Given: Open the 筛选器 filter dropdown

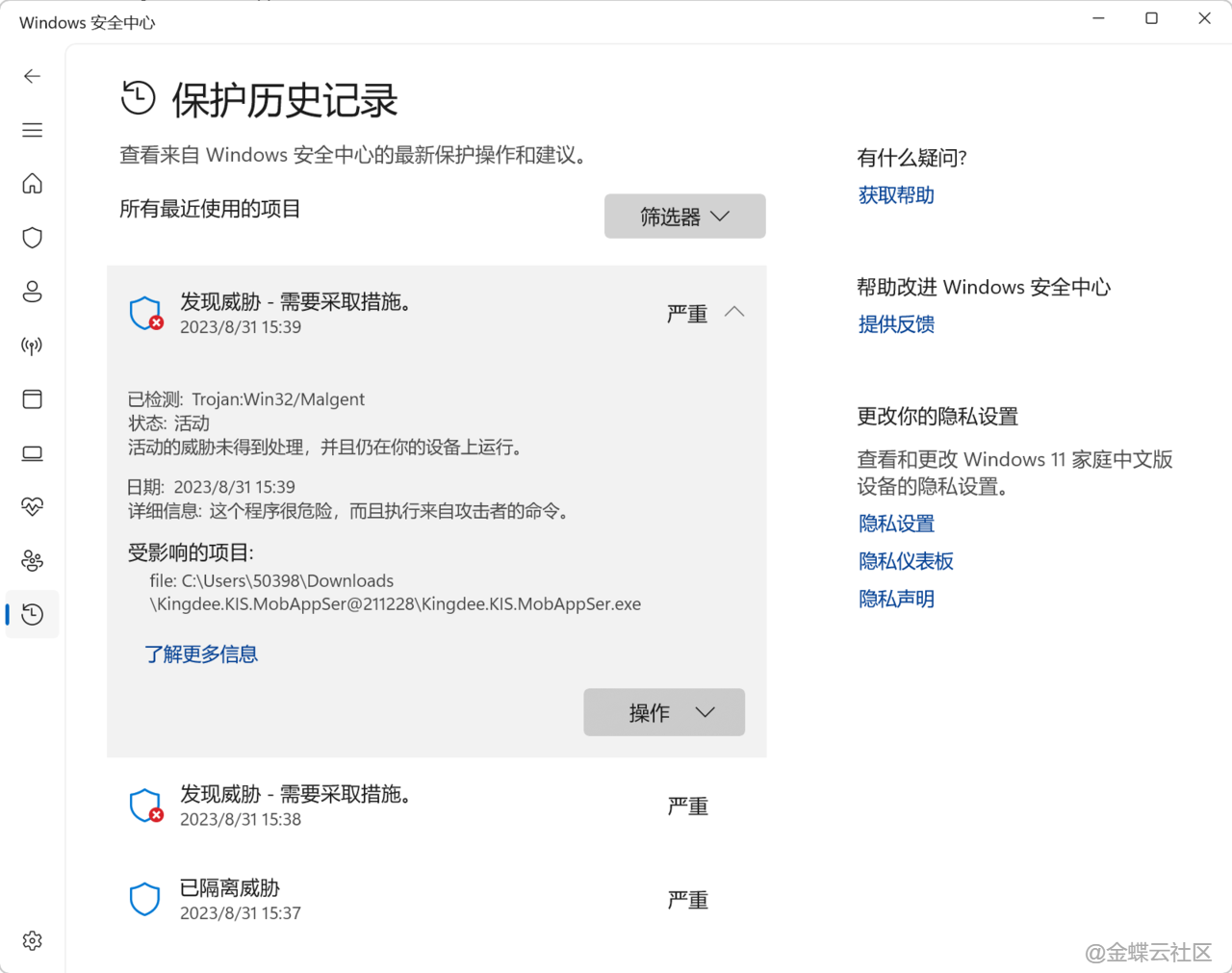Looking at the screenshot, I should coord(685,216).
